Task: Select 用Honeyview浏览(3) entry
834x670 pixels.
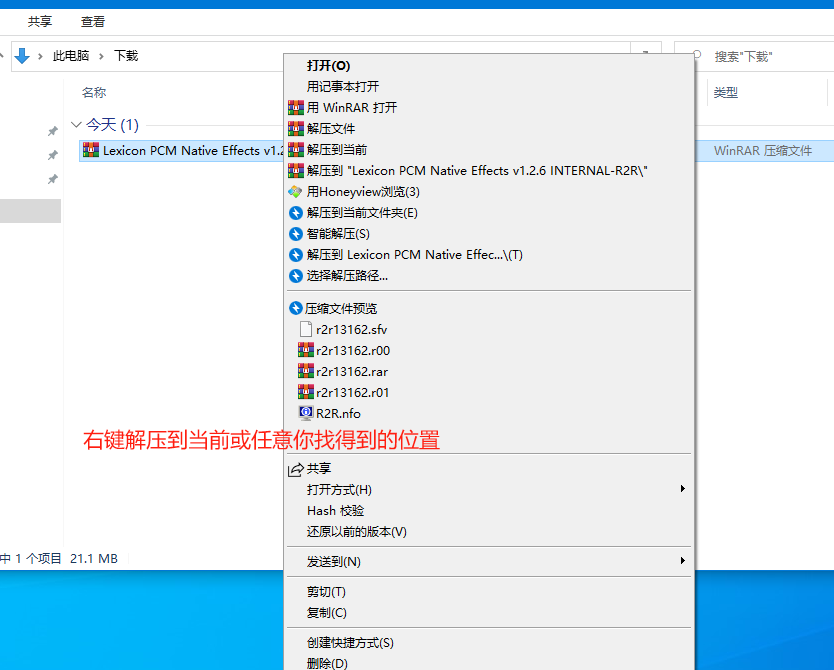Action: [x=489, y=191]
